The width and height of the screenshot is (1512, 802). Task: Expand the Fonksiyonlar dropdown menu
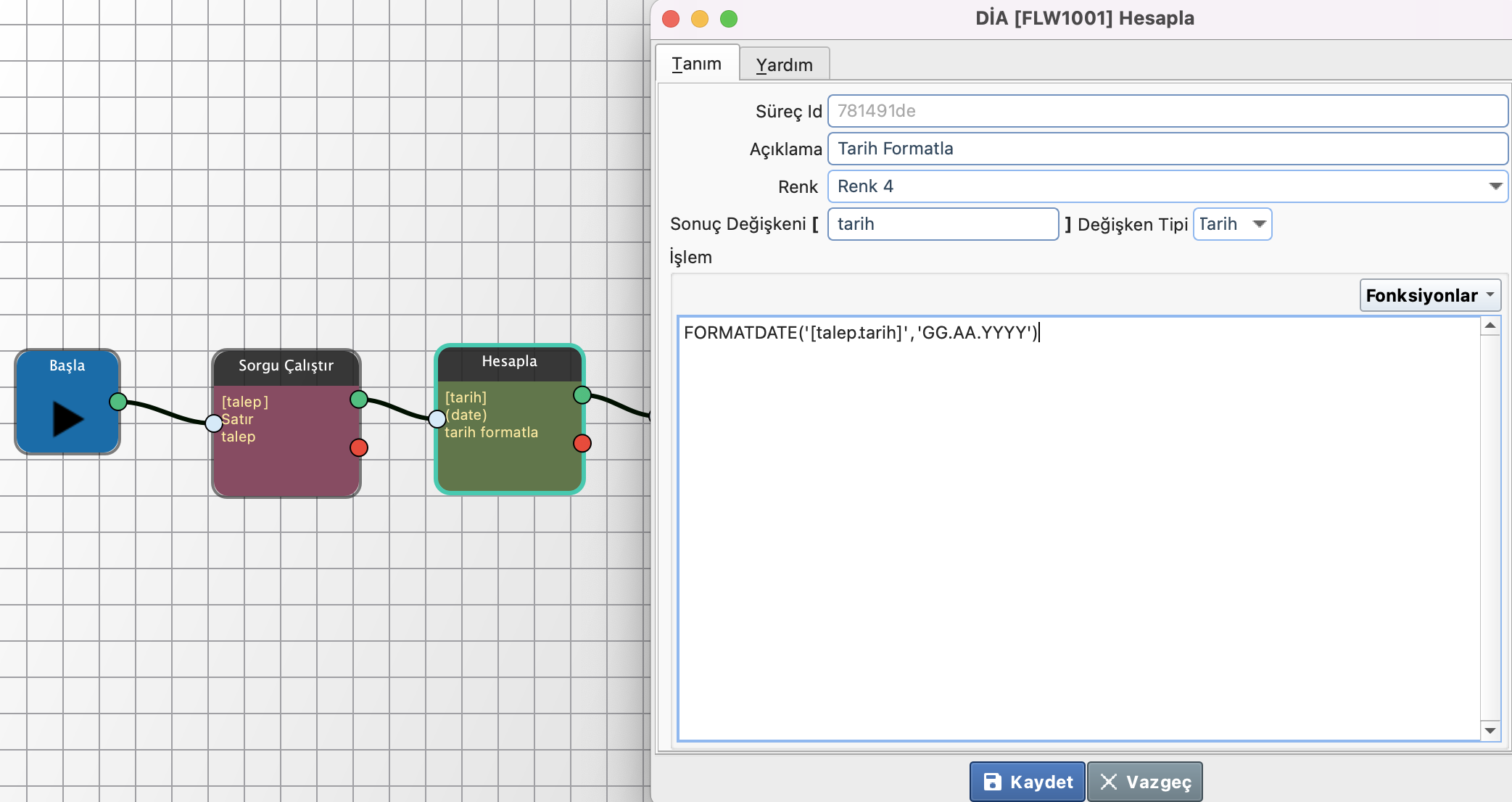pos(1429,295)
